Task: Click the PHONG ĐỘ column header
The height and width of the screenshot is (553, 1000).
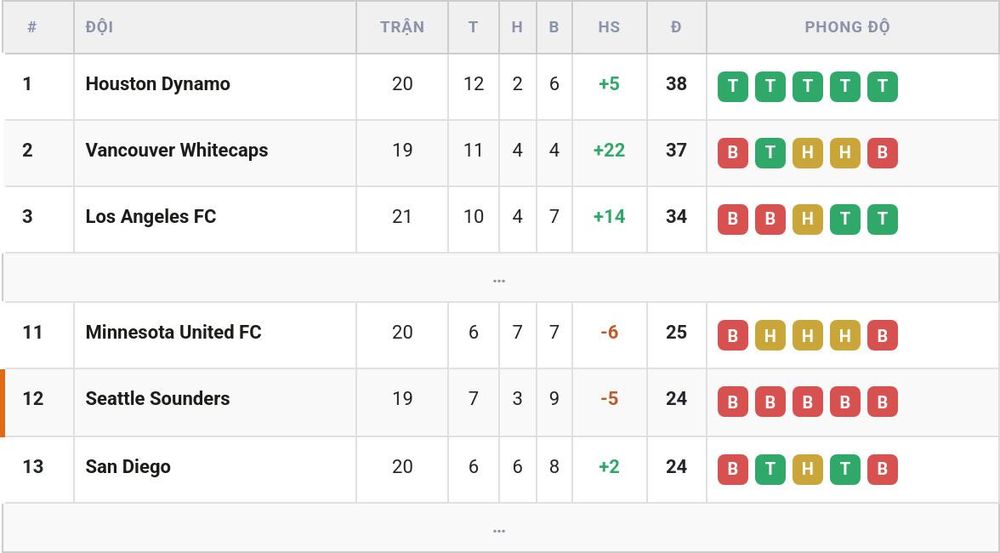Action: [x=847, y=27]
